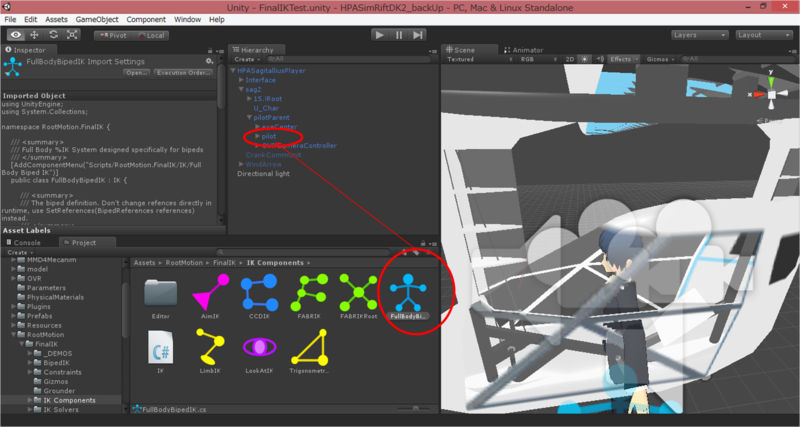Switch to the Inspector tab
Image resolution: width=800 pixels, height=427 pixels.
coord(29,50)
